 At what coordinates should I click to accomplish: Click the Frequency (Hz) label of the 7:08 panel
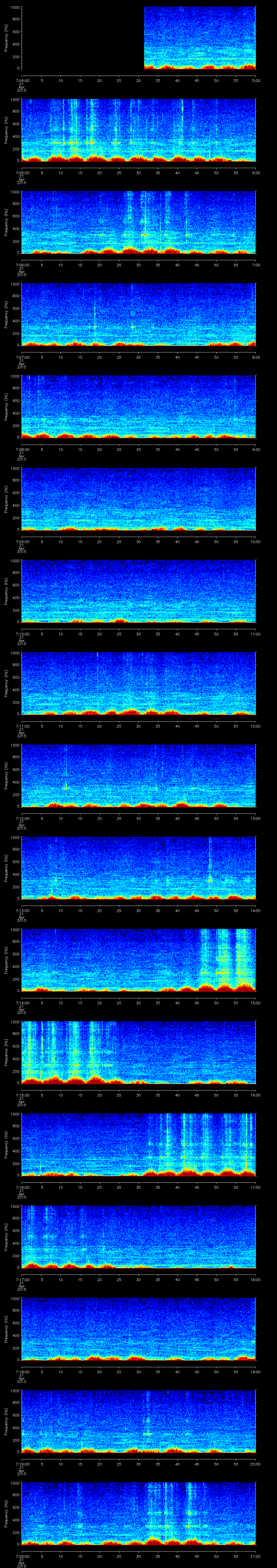point(6,406)
